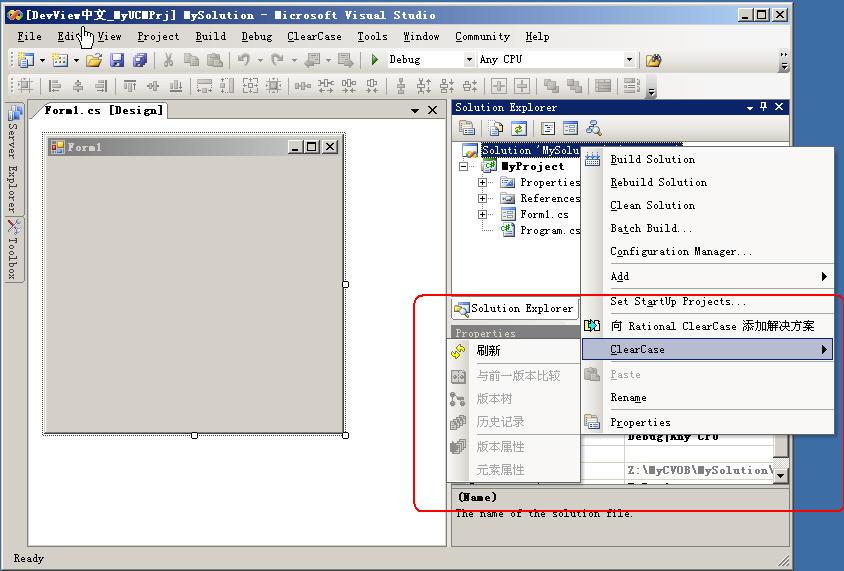This screenshot has height=571, width=844.
Task: Click 向 Rational ClearCase 添加解决方案 entry
Action: (x=708, y=326)
